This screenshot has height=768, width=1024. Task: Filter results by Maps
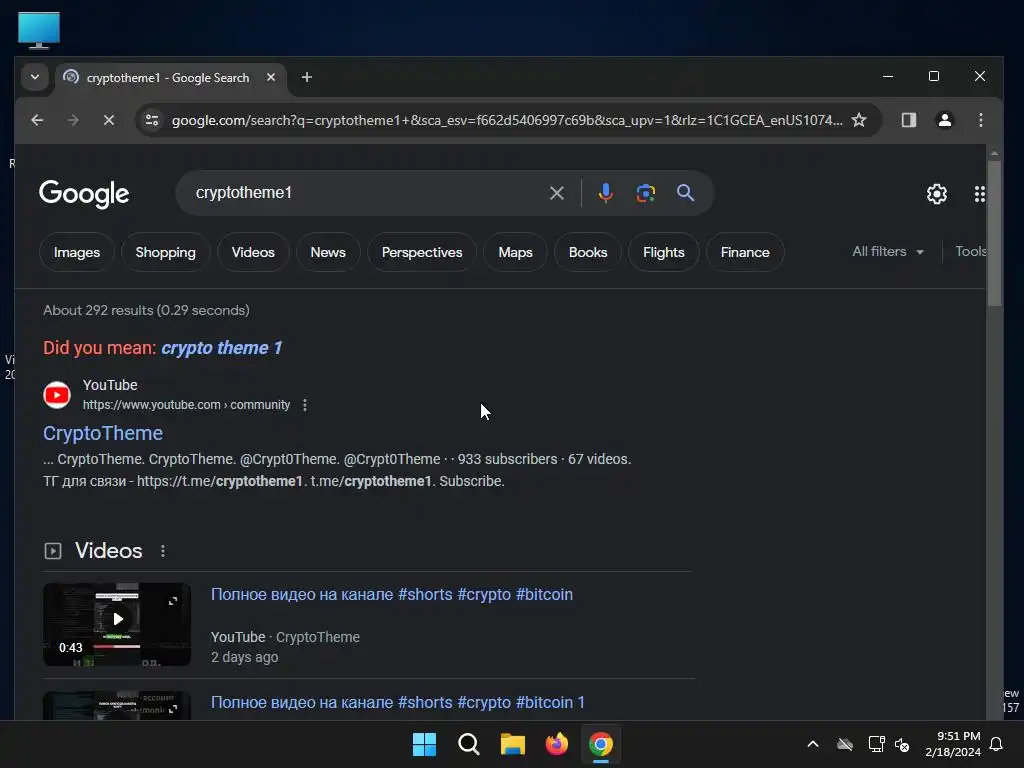[x=515, y=252]
